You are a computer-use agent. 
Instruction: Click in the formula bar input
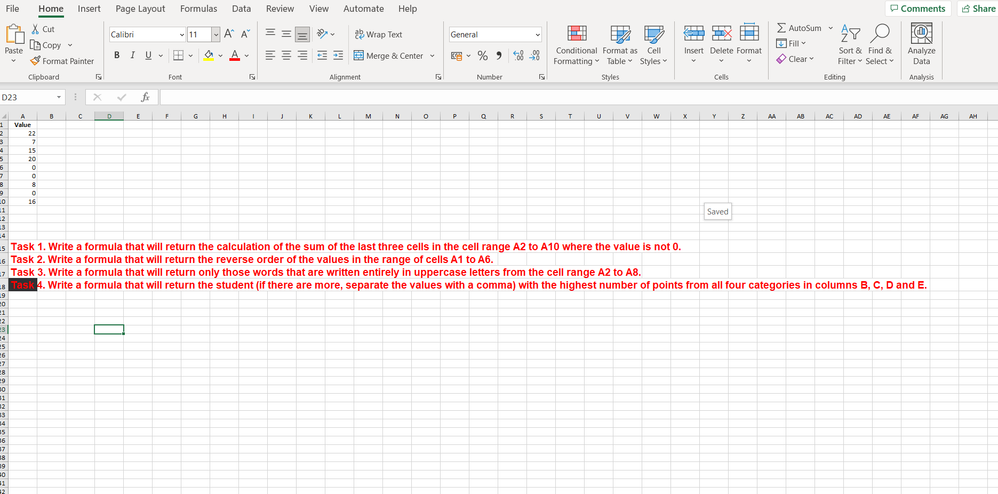point(578,97)
